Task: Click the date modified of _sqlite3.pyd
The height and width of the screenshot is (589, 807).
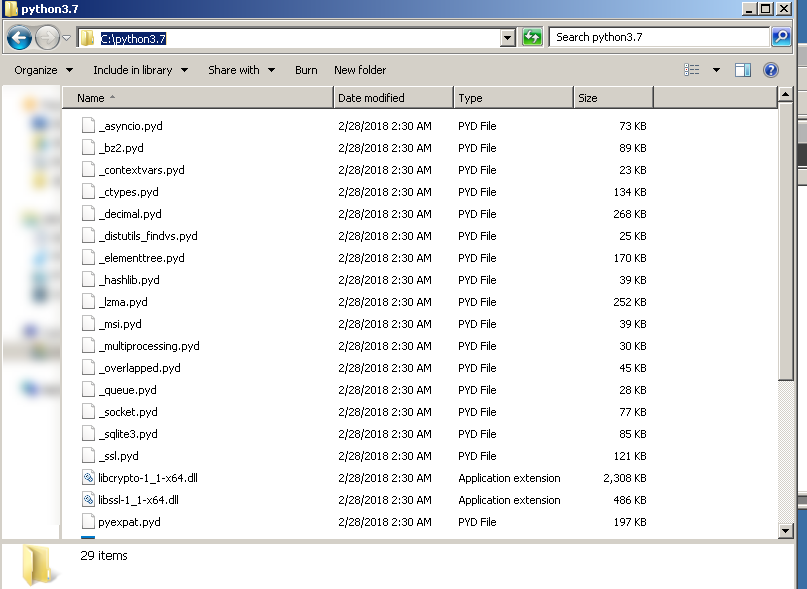Action: pyautogui.click(x=384, y=434)
